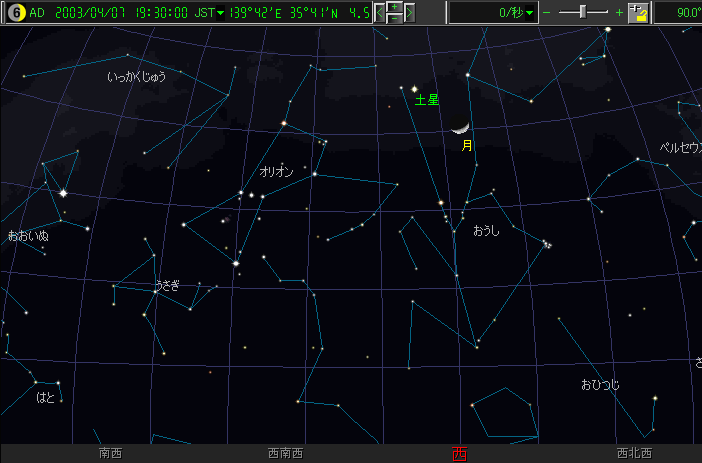Click the green minus stepper button
Screen dimensions: 702x463
click(x=395, y=19)
